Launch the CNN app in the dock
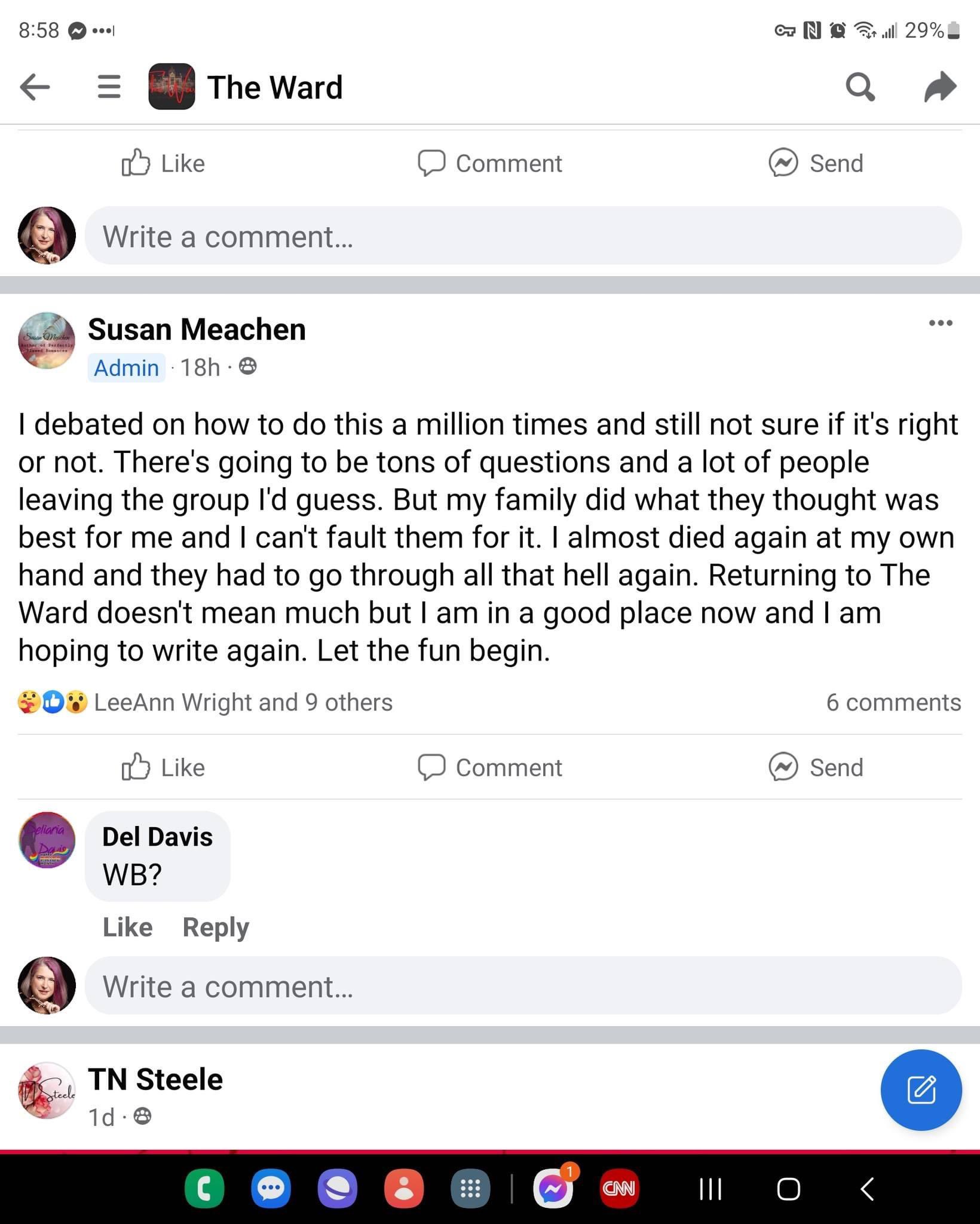Viewport: 980px width, 1224px height. pyautogui.click(x=619, y=1189)
